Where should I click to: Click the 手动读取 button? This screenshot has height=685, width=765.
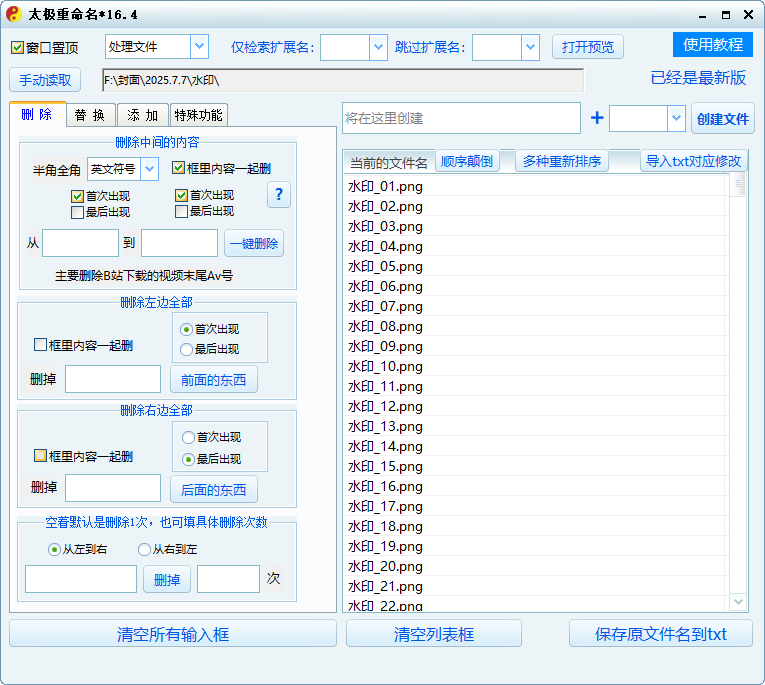point(45,80)
